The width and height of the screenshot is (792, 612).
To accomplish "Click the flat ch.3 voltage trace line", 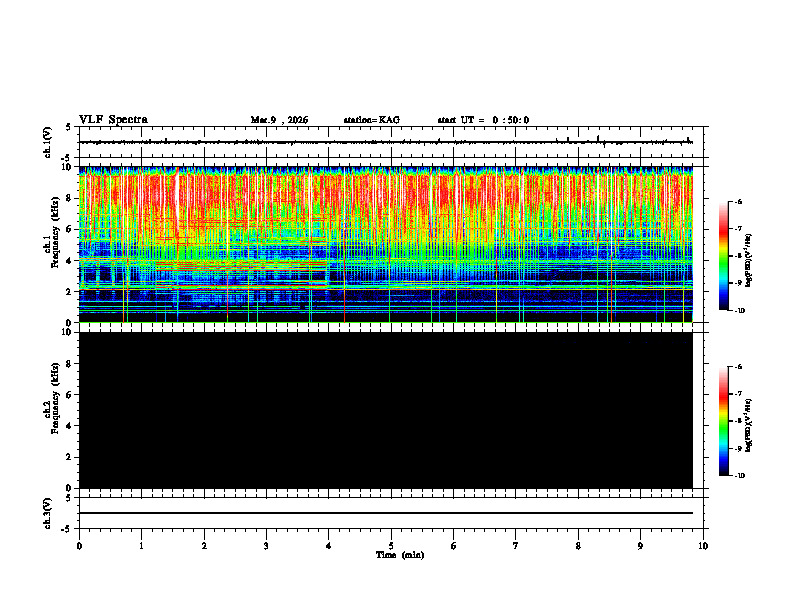I will click(386, 513).
